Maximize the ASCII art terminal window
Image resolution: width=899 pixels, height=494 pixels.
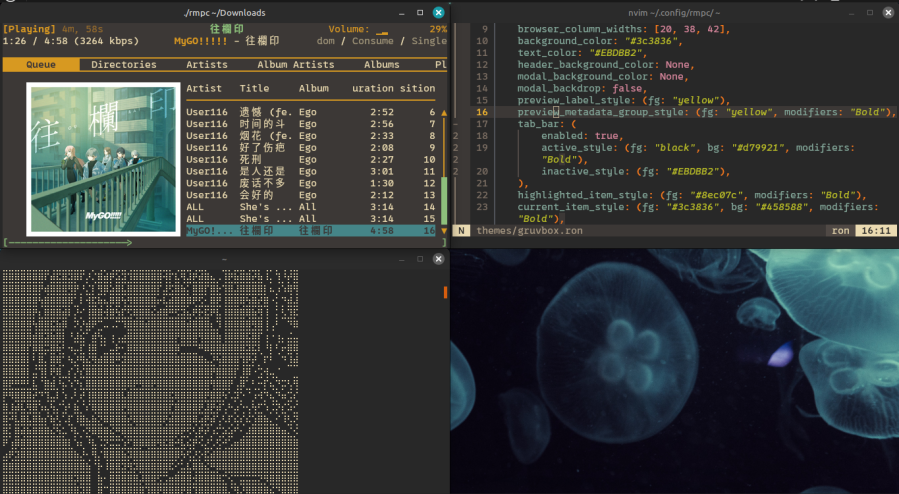420,259
